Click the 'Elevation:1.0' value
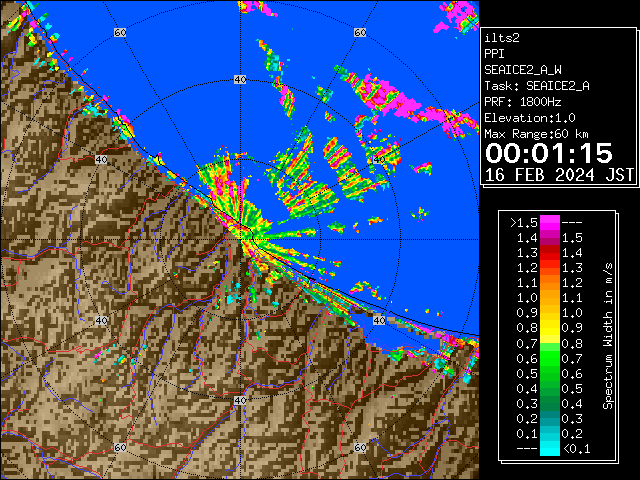This screenshot has width=640, height=480. (530, 118)
